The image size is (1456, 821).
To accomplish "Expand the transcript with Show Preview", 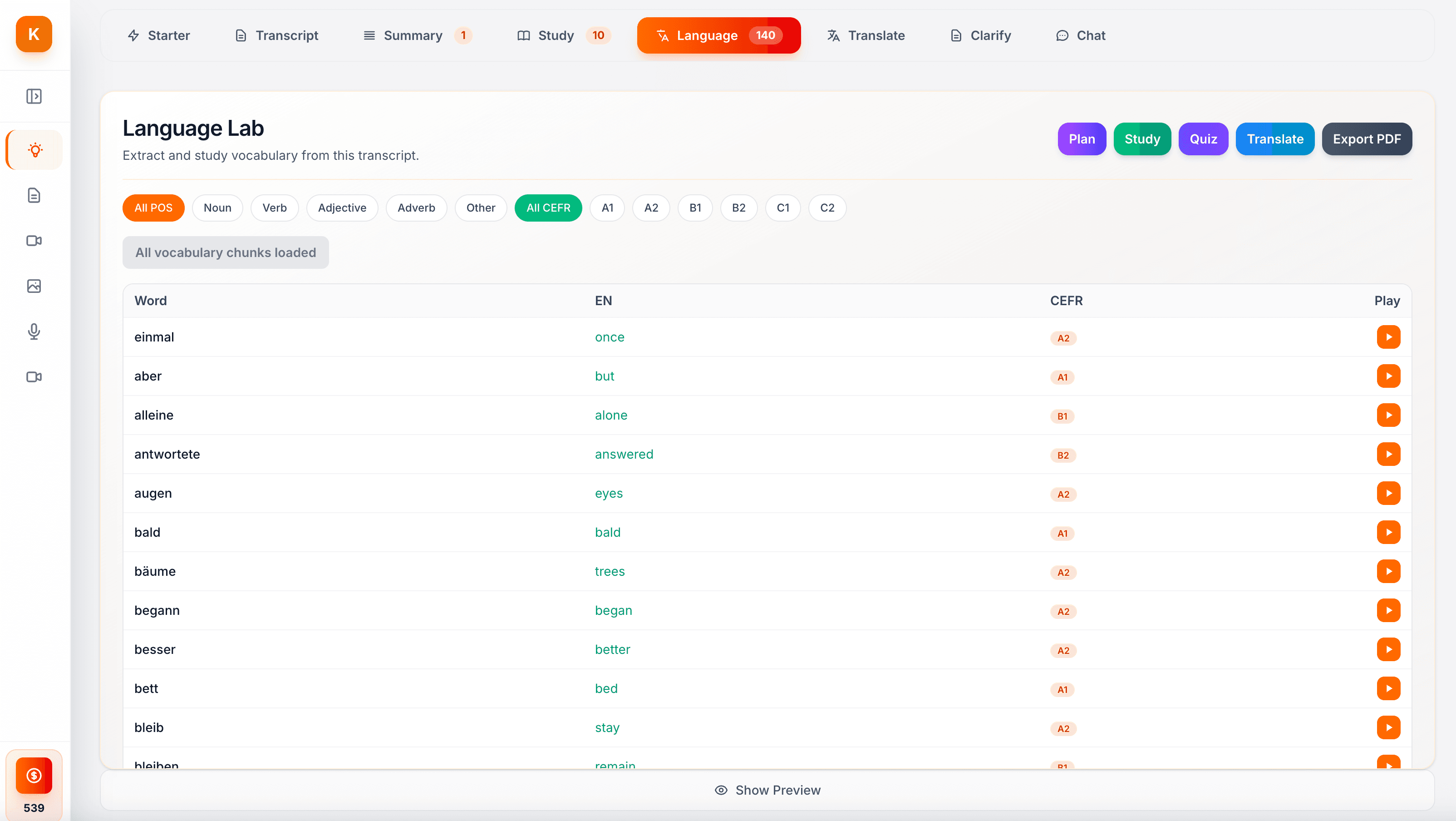I will (767, 790).
